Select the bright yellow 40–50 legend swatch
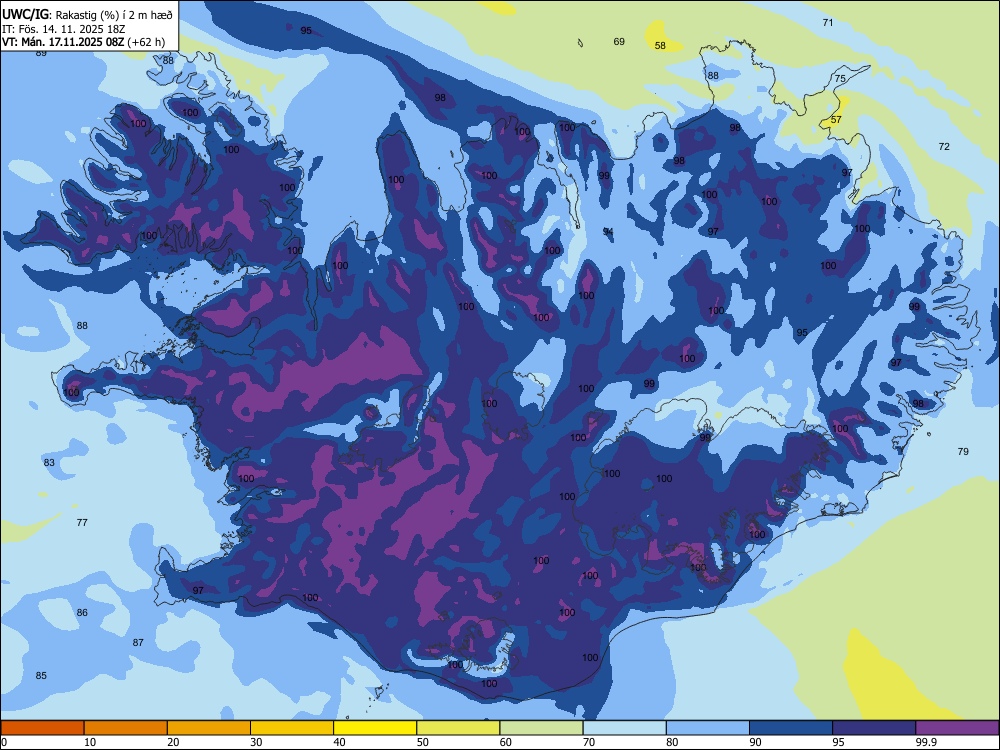Image resolution: width=1000 pixels, height=750 pixels. [375, 728]
